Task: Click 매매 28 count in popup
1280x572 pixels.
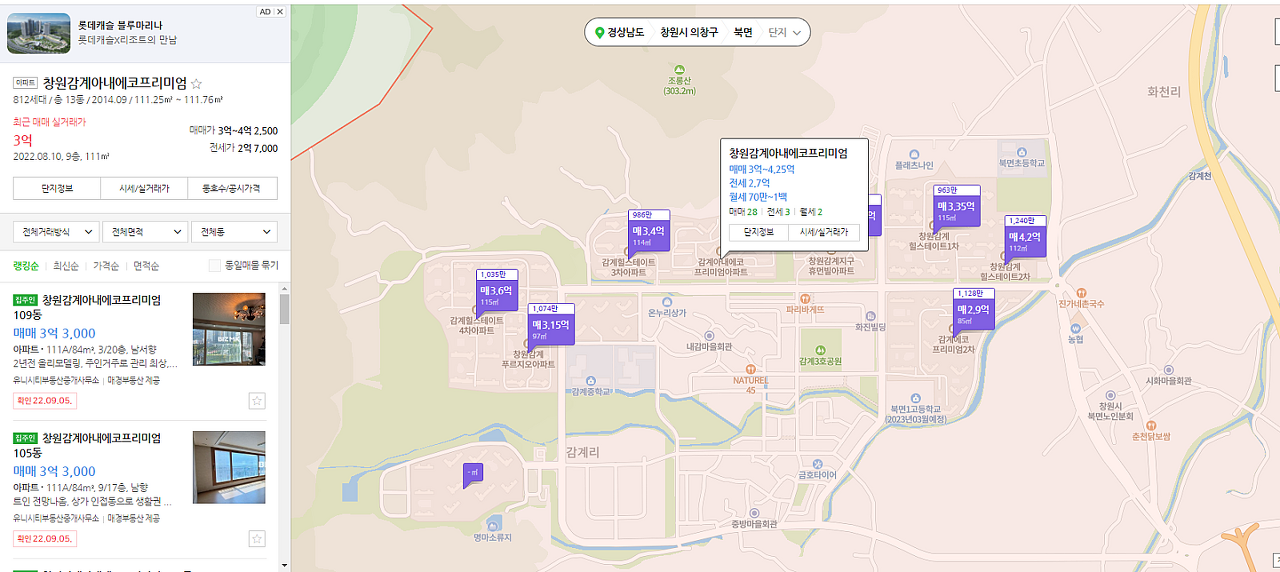Action: point(743,212)
